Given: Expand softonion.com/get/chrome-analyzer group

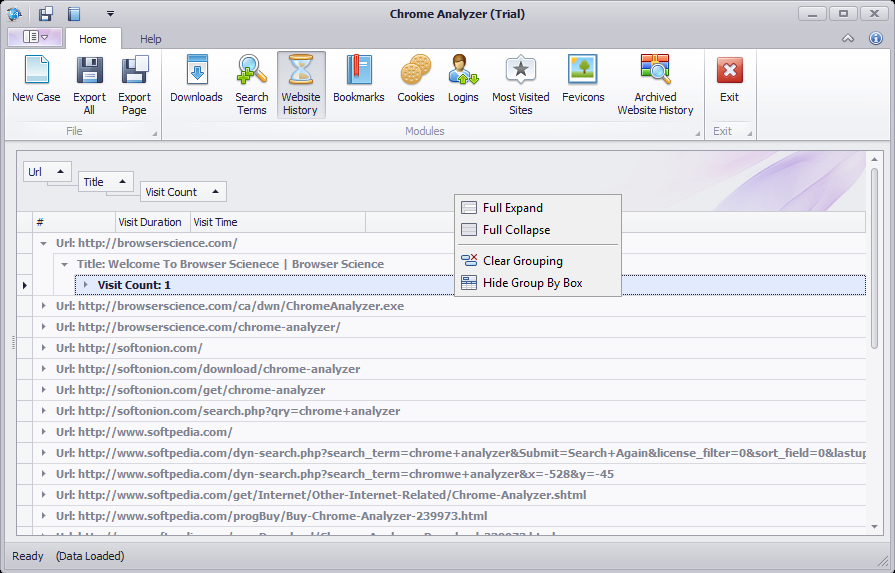Looking at the screenshot, I should click(43, 390).
